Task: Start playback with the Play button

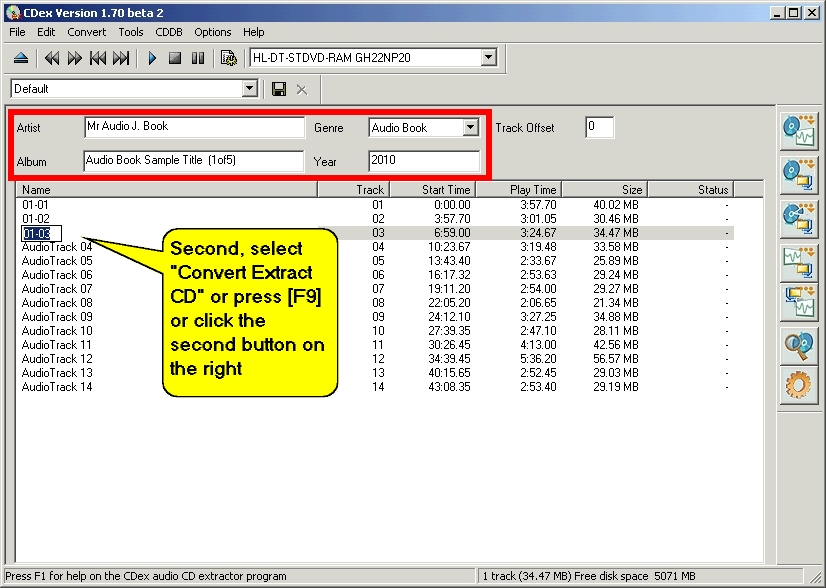Action: tap(152, 58)
